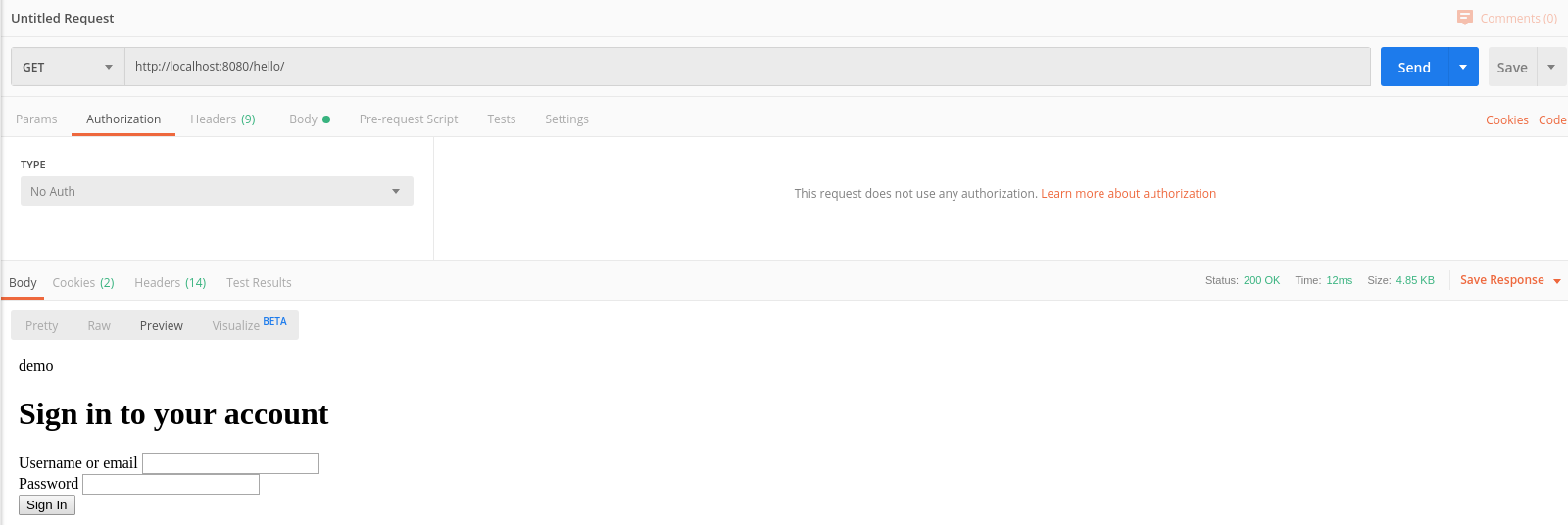
Task: Open the response Cookies (2) tab
Action: [83, 283]
